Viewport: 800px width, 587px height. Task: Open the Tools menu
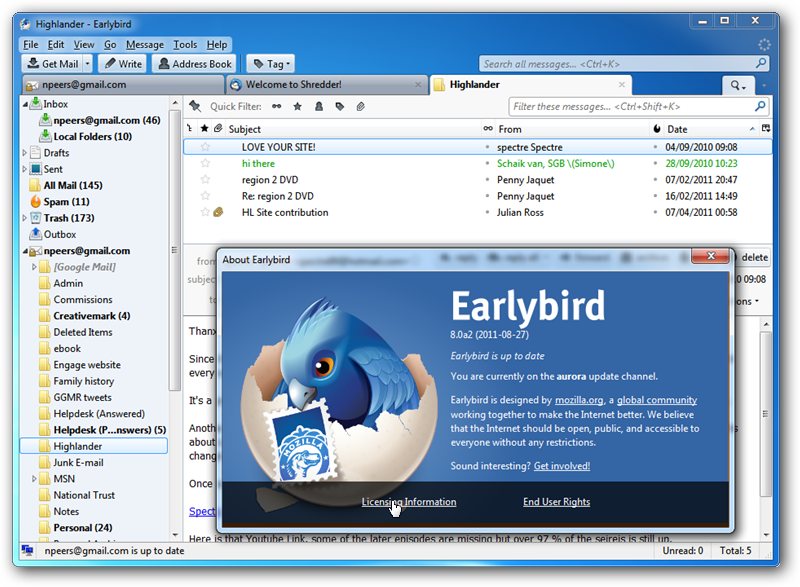pos(185,44)
